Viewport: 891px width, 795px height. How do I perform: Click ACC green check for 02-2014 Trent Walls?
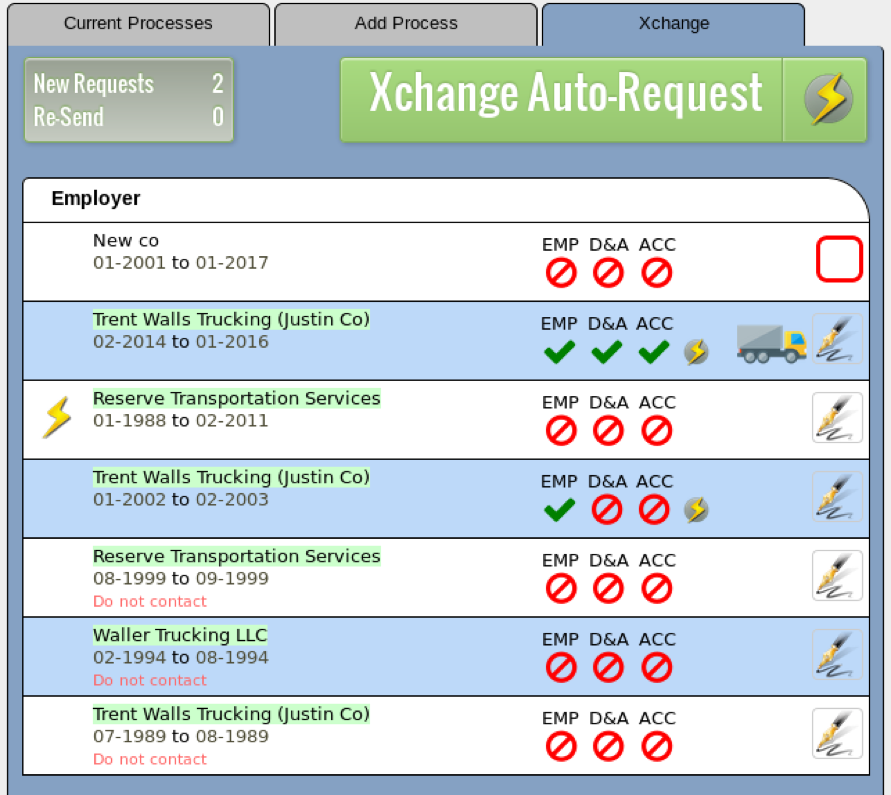653,352
